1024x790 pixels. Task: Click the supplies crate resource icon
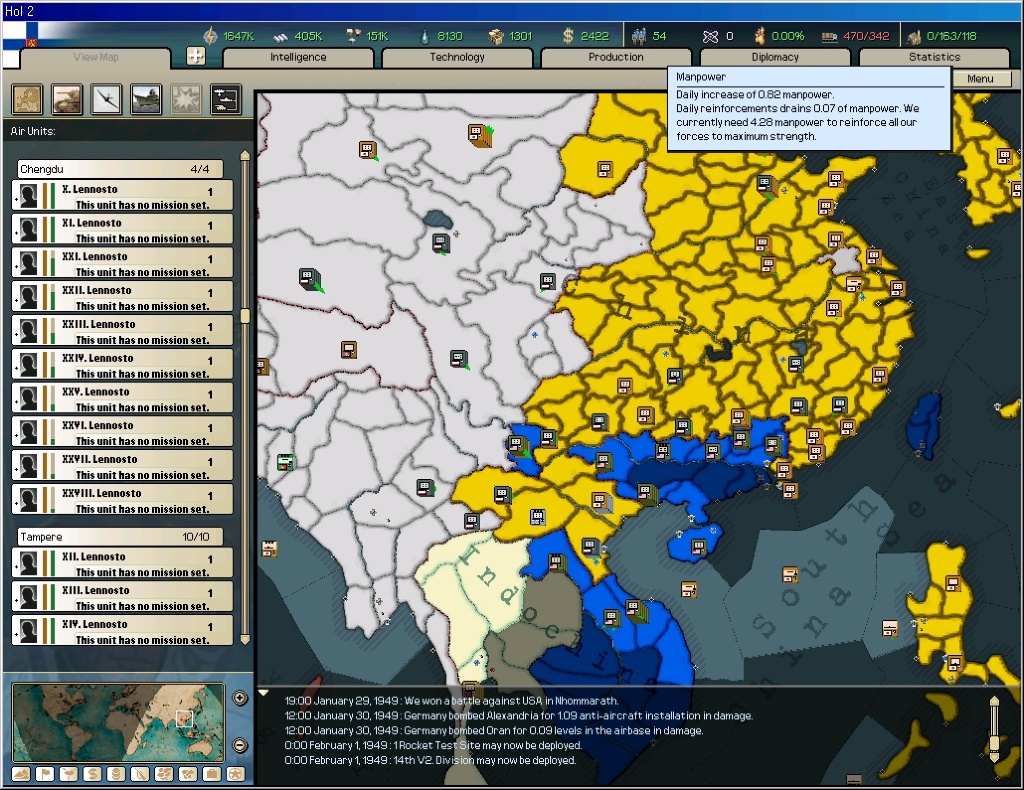coord(496,37)
